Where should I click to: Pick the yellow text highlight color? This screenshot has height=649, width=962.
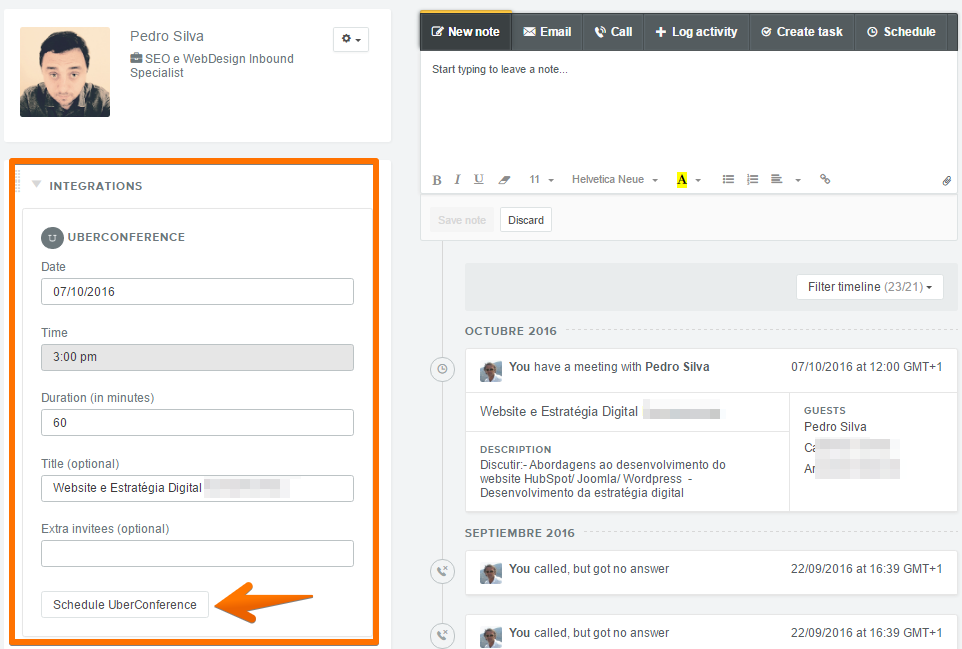click(682, 180)
